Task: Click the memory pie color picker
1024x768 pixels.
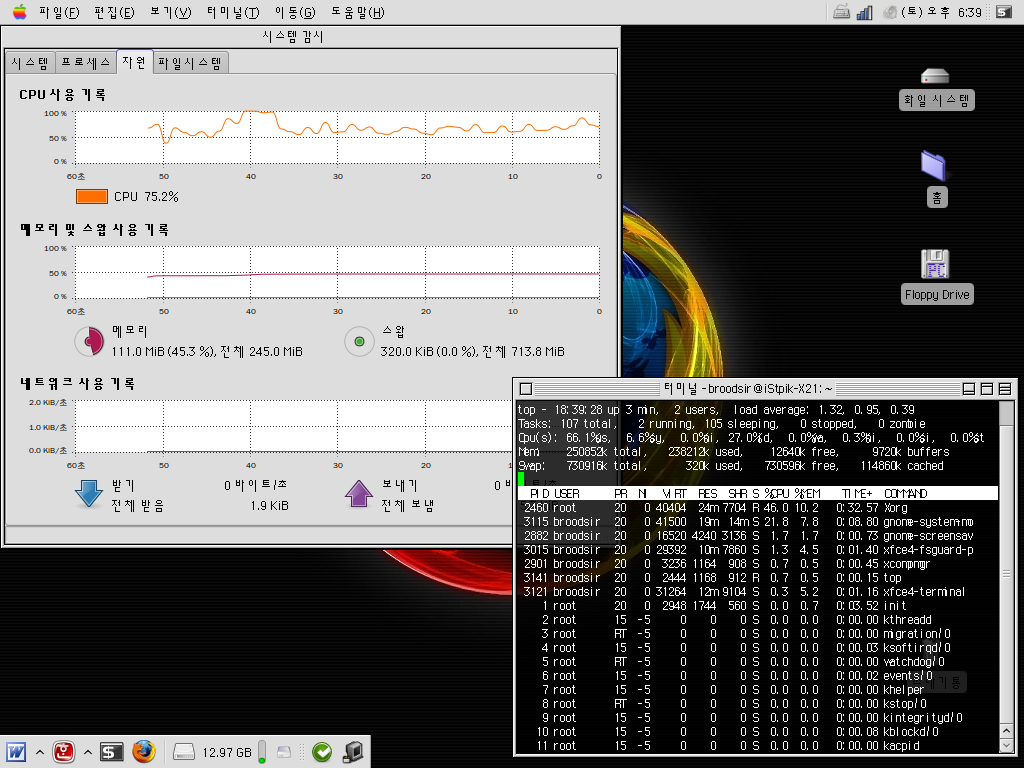Action: [x=90, y=342]
